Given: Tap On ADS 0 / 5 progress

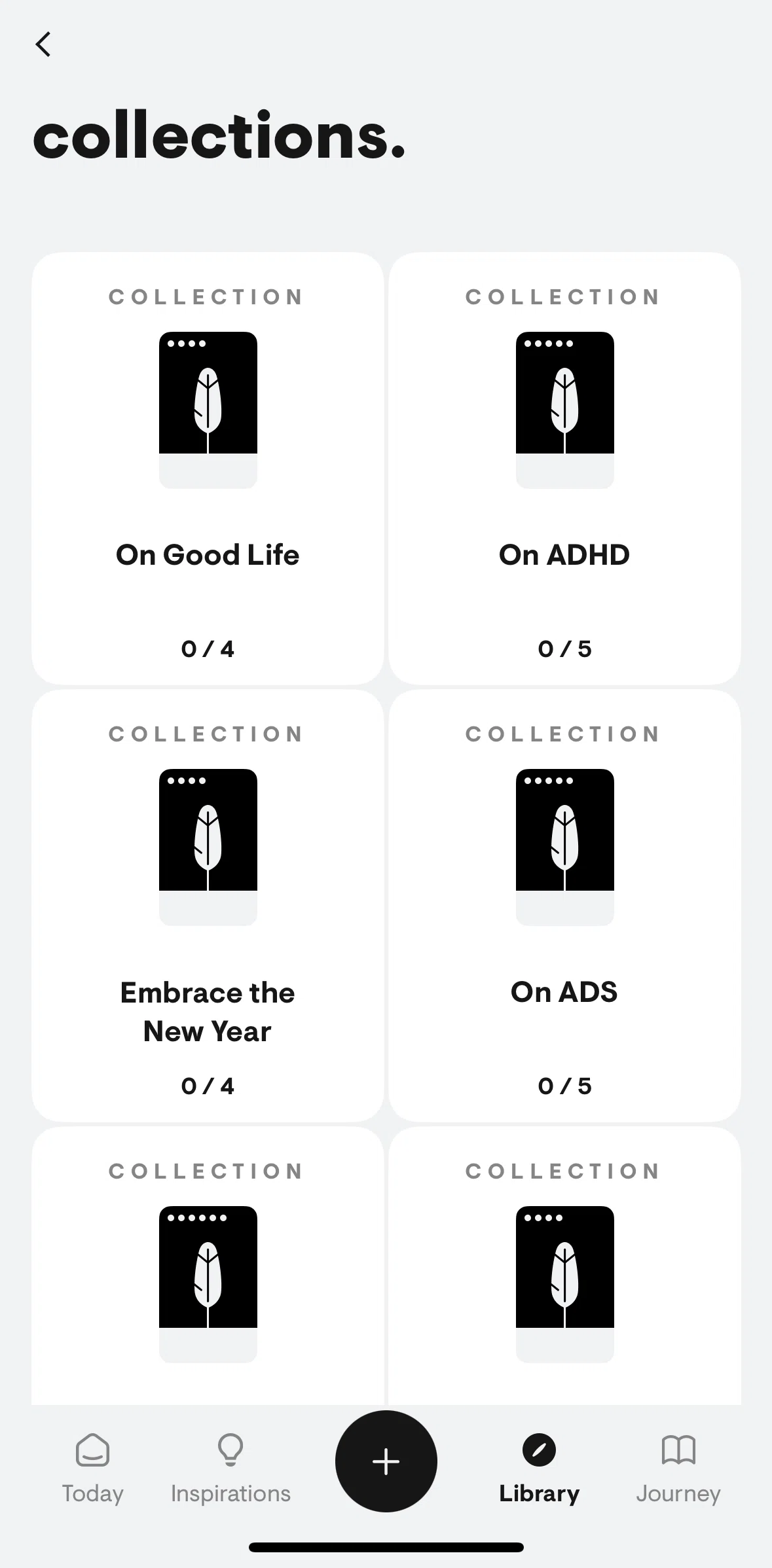Looking at the screenshot, I should [564, 1086].
